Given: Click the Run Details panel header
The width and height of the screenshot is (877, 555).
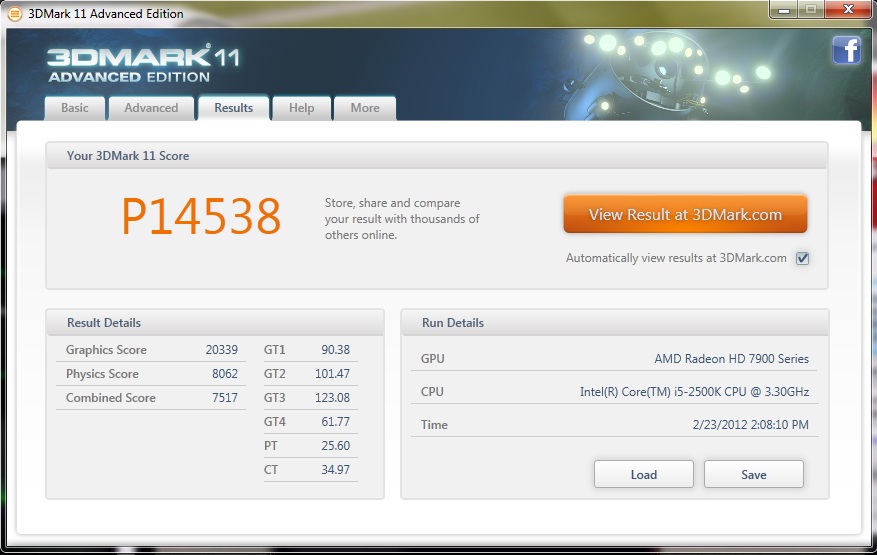Looking at the screenshot, I should coord(615,323).
